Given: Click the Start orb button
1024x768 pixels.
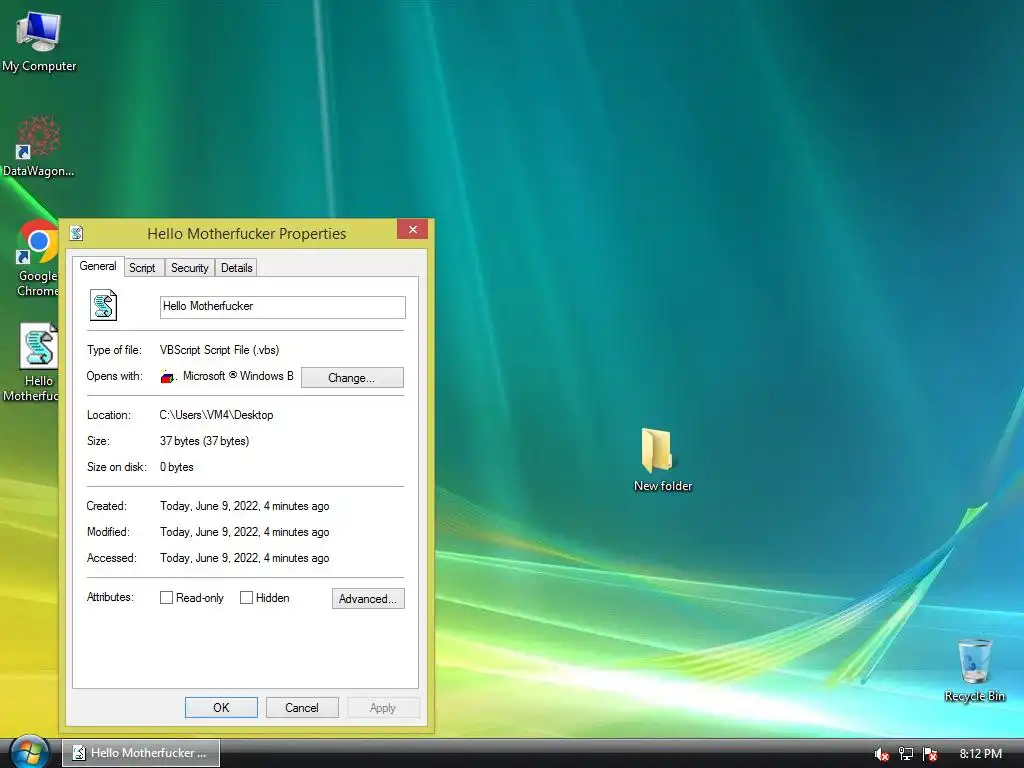Looking at the screenshot, I should coord(28,752).
